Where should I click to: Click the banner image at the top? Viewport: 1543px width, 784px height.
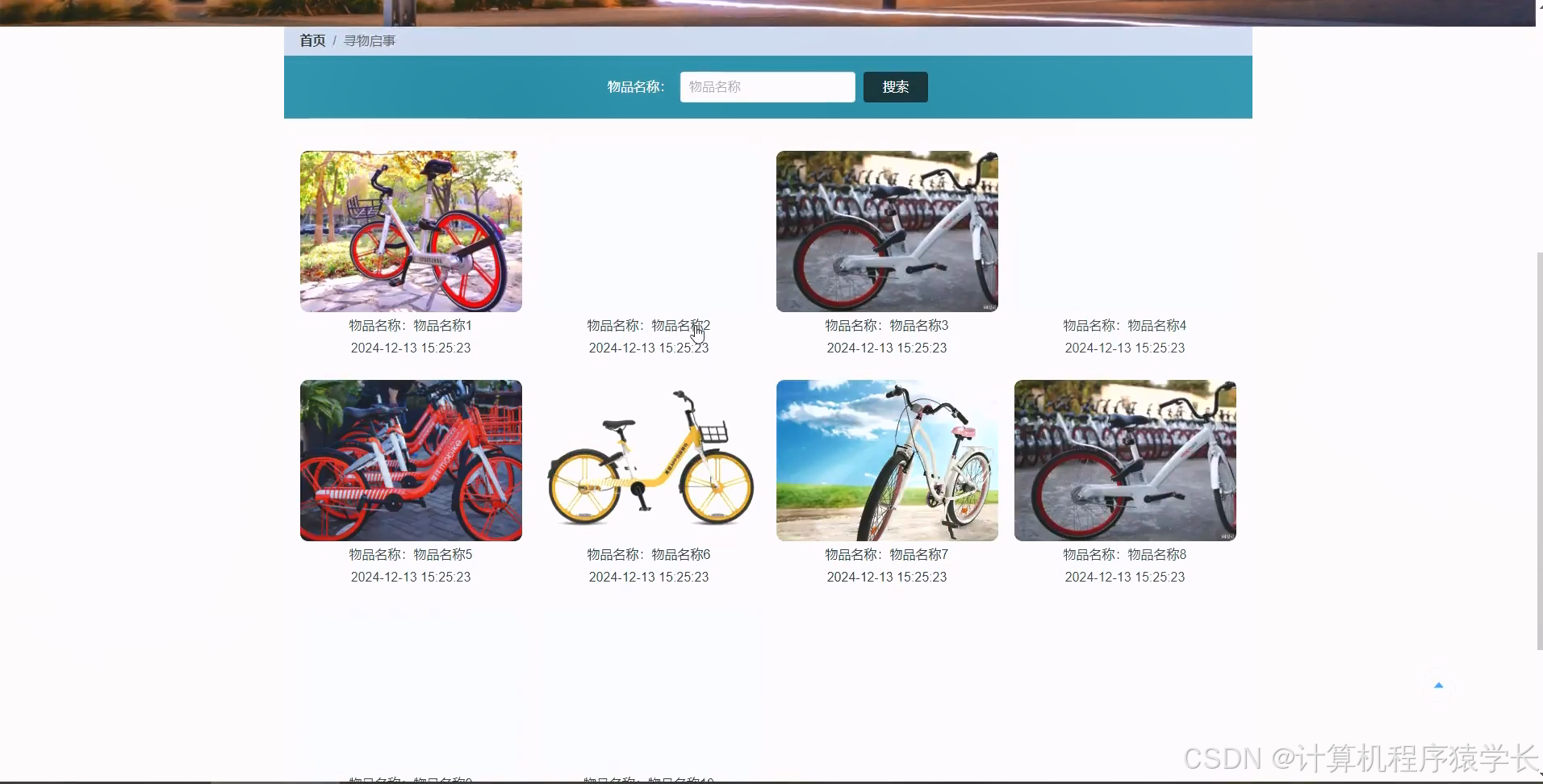point(767,11)
